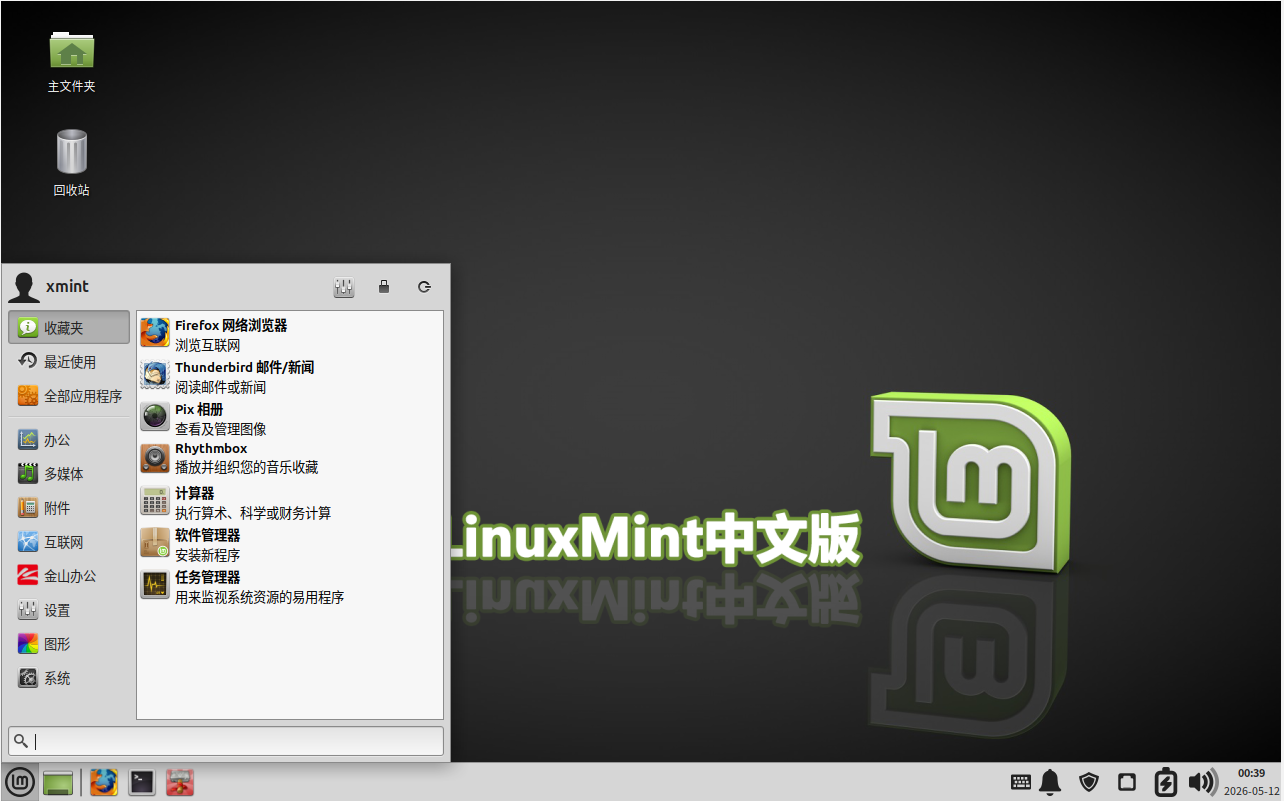Viewport: 1284px width, 801px height.
Task: Select 收藏夹 favorites category
Action: [69, 327]
